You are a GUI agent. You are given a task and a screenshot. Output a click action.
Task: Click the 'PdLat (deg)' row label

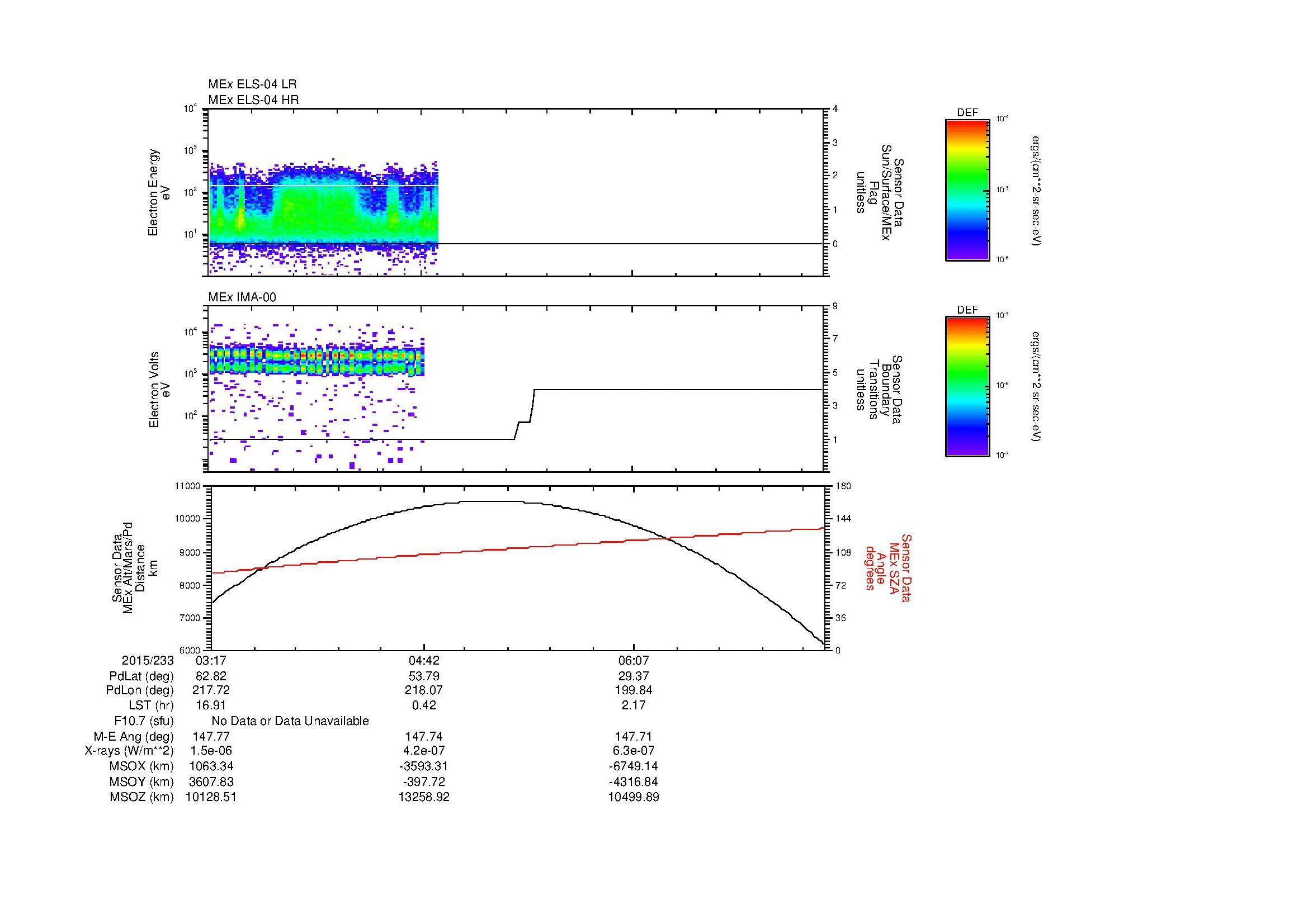pyautogui.click(x=141, y=676)
